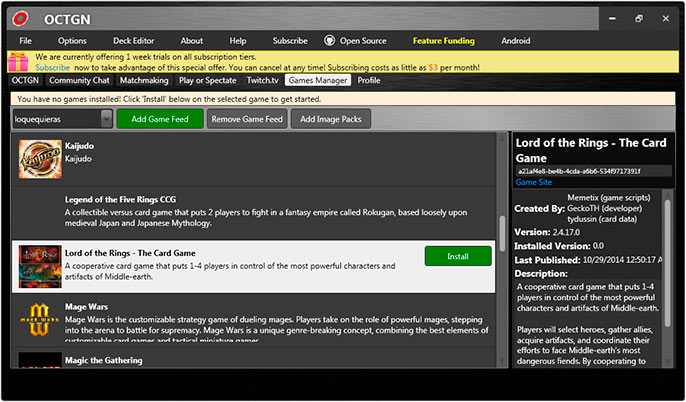Open the Options menu
The width and height of the screenshot is (686, 402).
72,41
